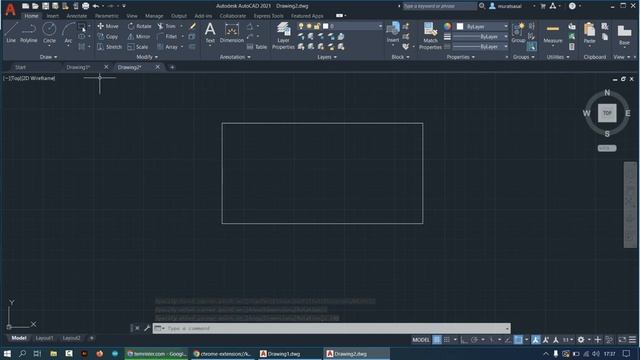Select the Rectangle tool in Draw panel
The image size is (640, 360).
pos(82,27)
